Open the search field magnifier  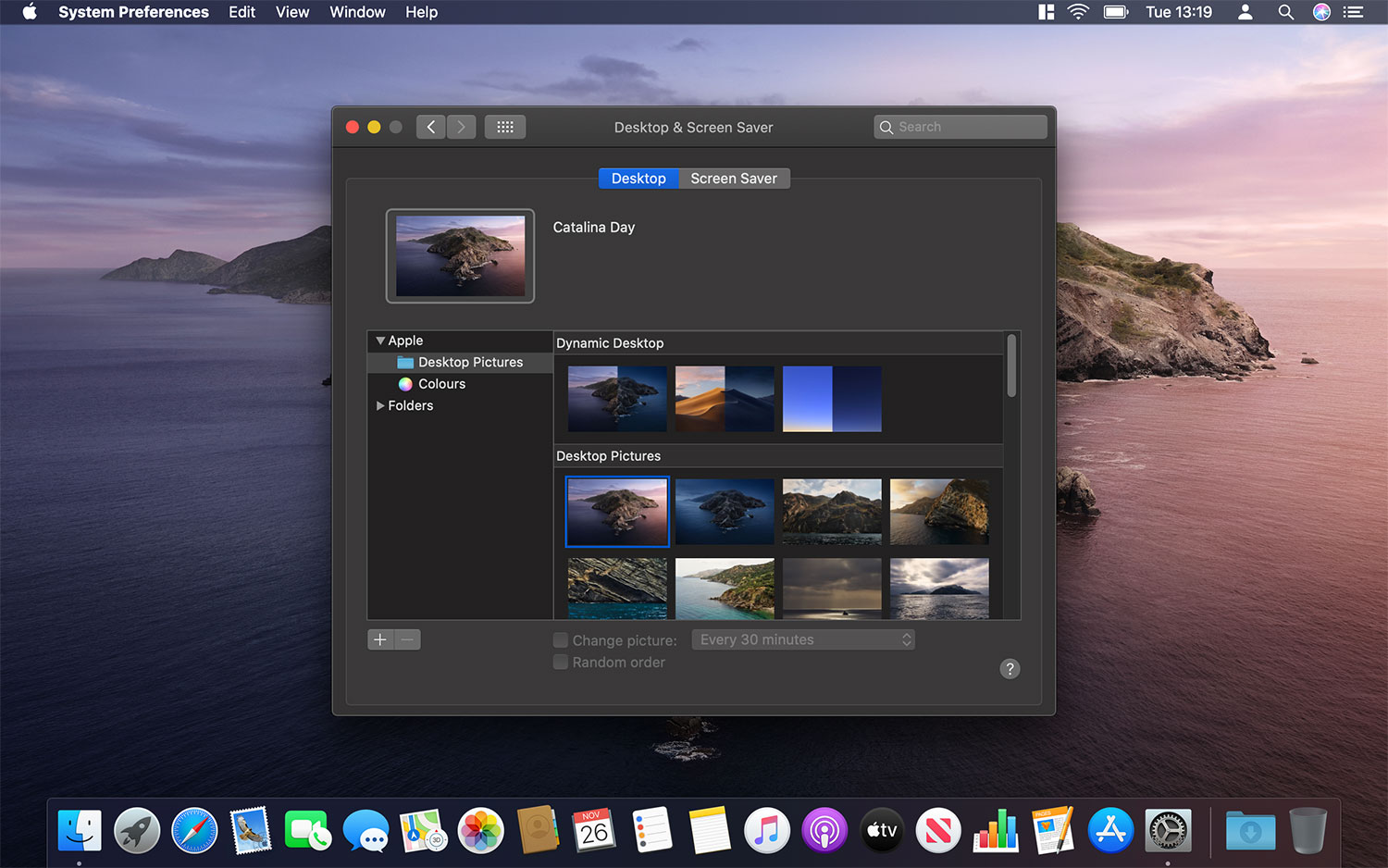pyautogui.click(x=886, y=127)
